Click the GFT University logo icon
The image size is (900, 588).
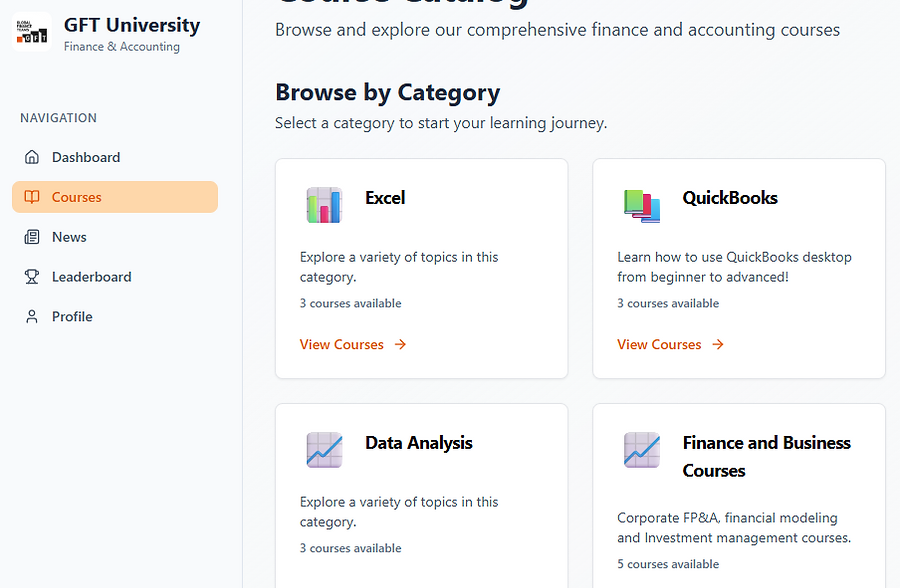(x=32, y=32)
